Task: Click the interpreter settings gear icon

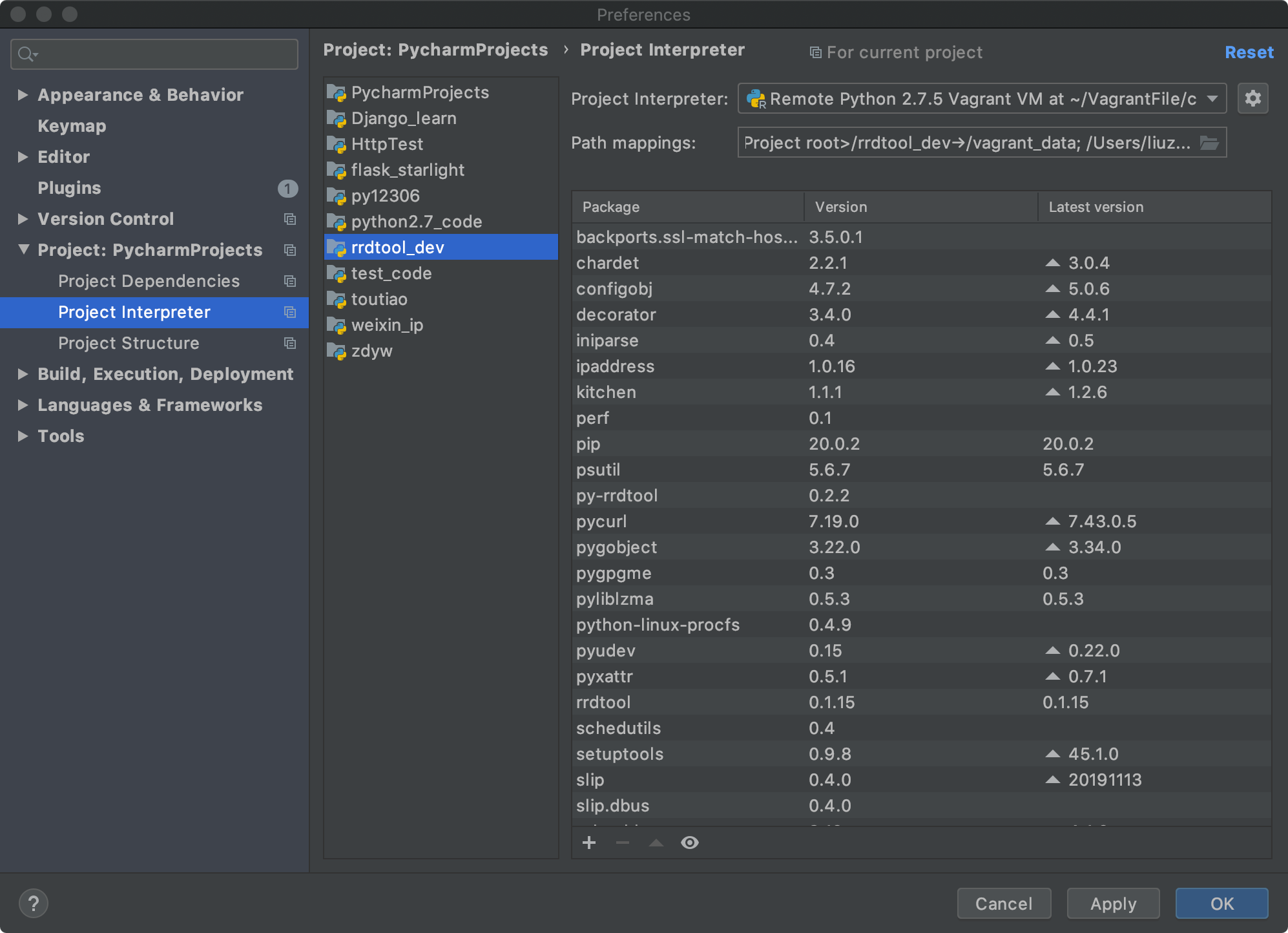Action: click(1252, 99)
